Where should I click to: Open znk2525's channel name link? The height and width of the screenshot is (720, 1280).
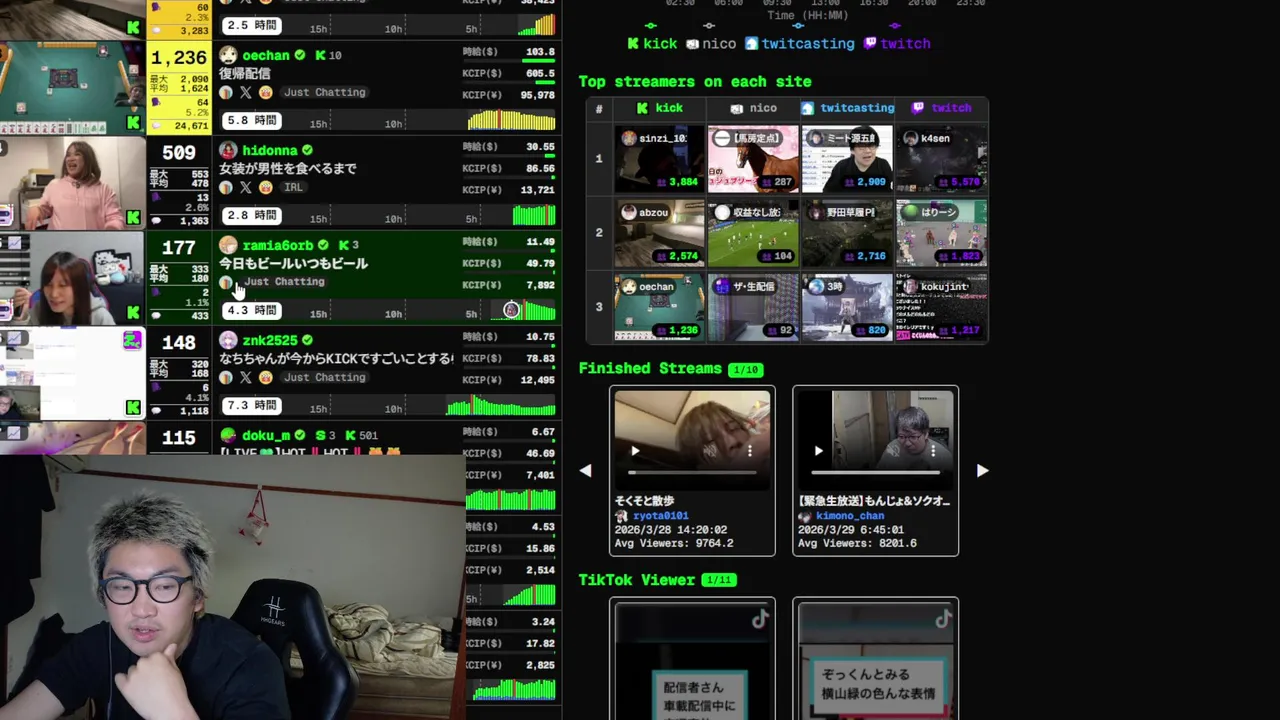point(270,341)
